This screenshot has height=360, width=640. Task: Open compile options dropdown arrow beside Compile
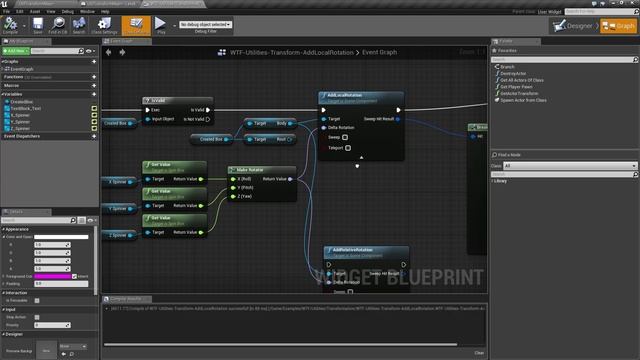click(24, 26)
